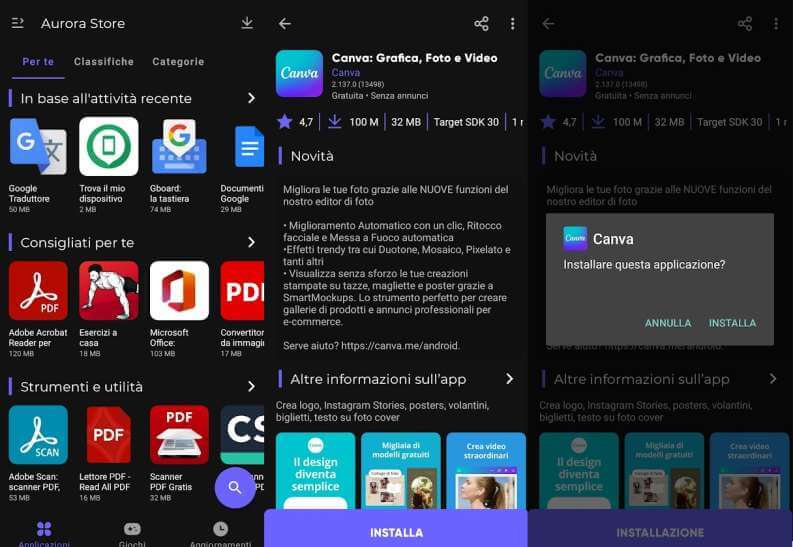This screenshot has width=793, height=547.
Task: Tap the Canva logo in middle panel
Action: tap(299, 73)
